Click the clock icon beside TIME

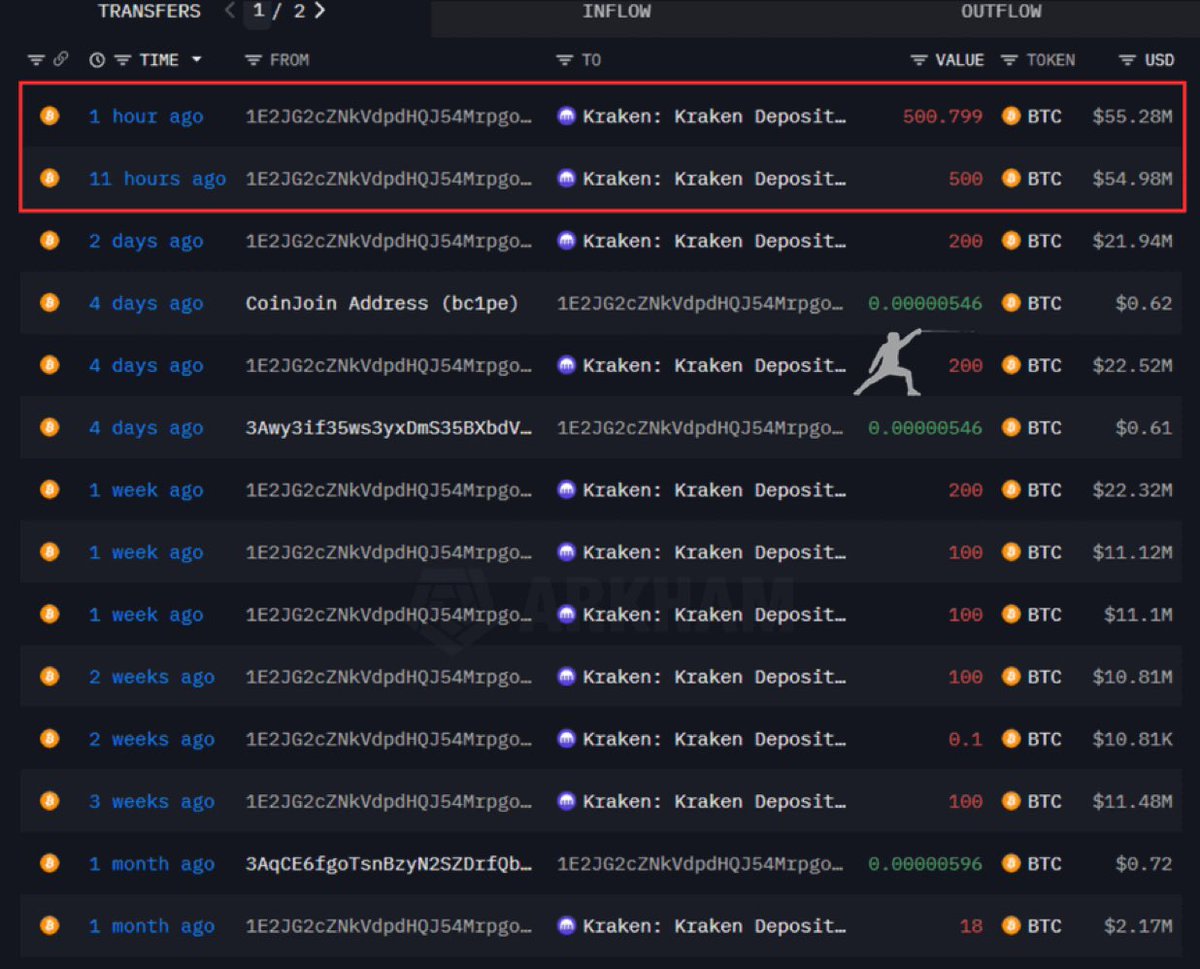[x=97, y=60]
